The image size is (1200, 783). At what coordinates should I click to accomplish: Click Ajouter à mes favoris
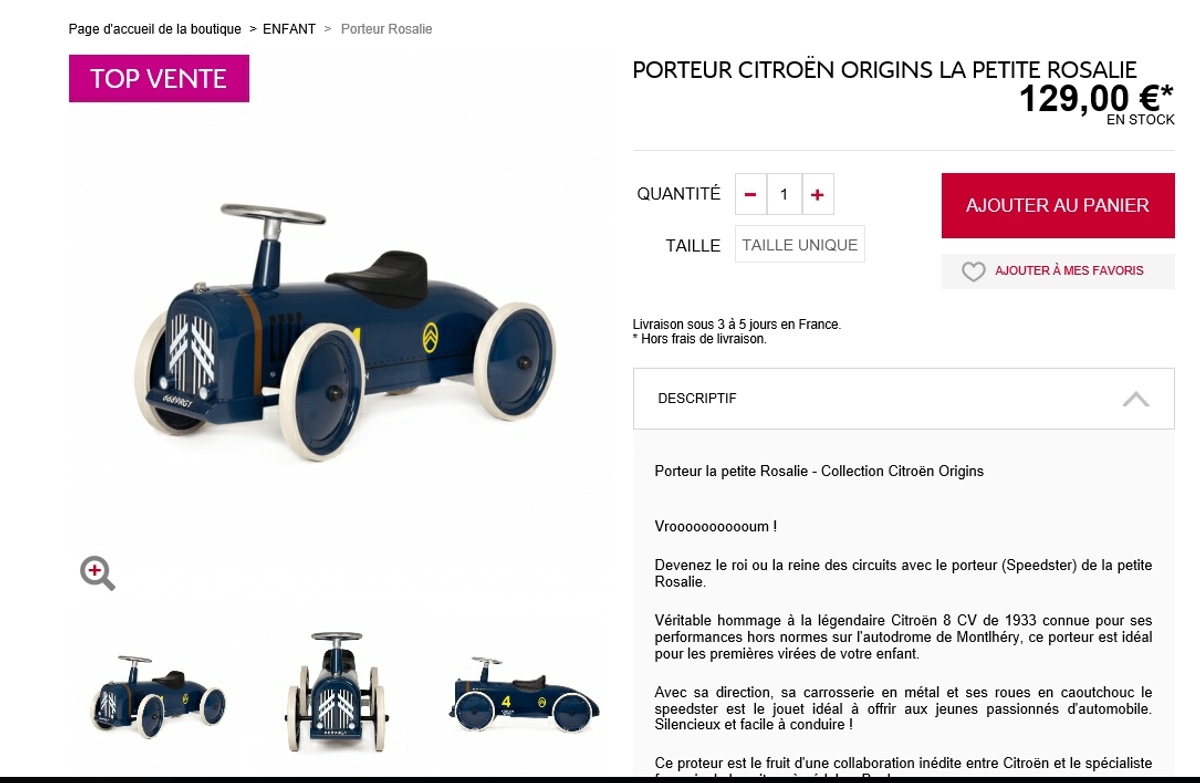pos(1069,271)
